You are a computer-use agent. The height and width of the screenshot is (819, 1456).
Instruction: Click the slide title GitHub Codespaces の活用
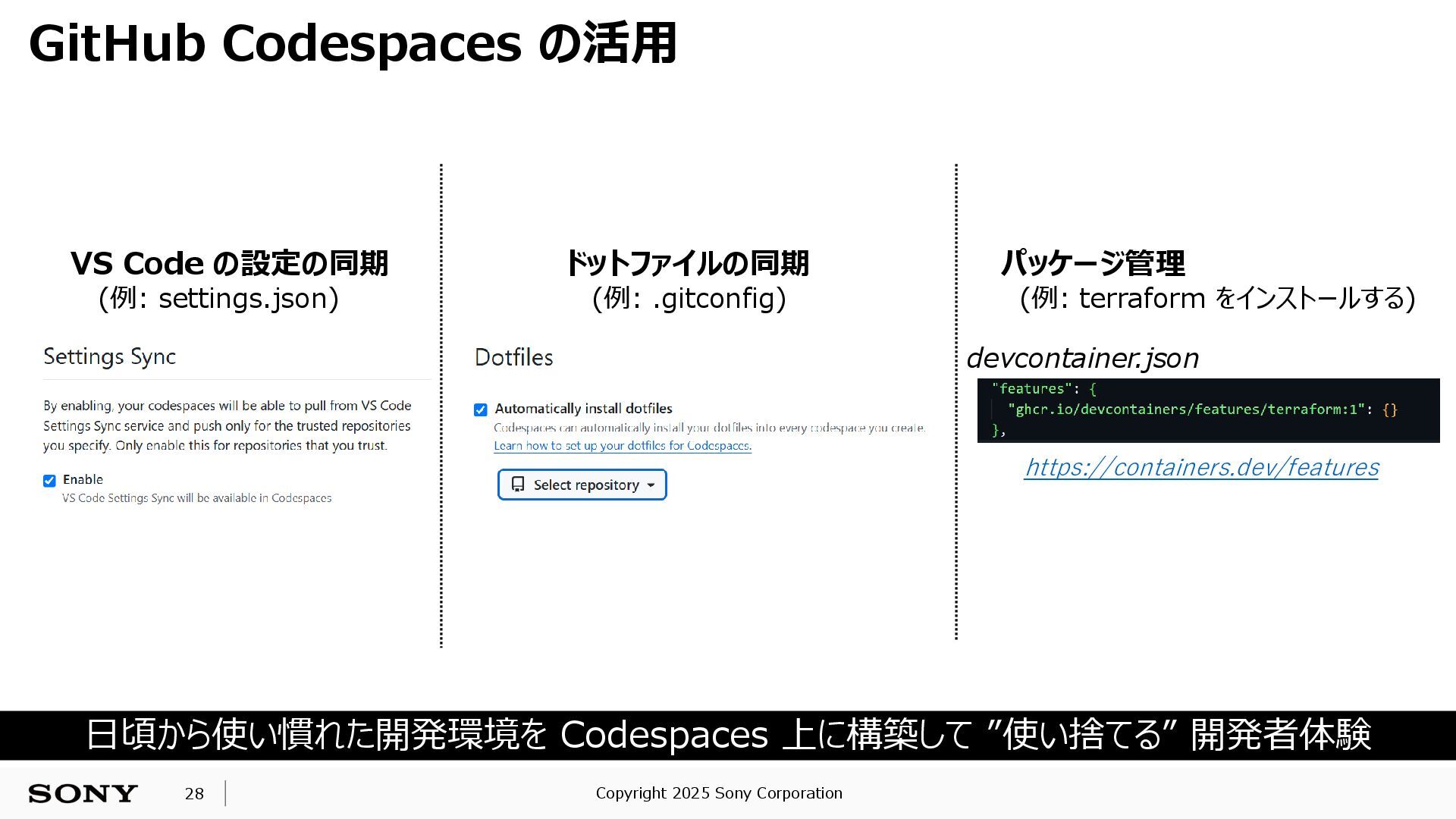pyautogui.click(x=353, y=43)
